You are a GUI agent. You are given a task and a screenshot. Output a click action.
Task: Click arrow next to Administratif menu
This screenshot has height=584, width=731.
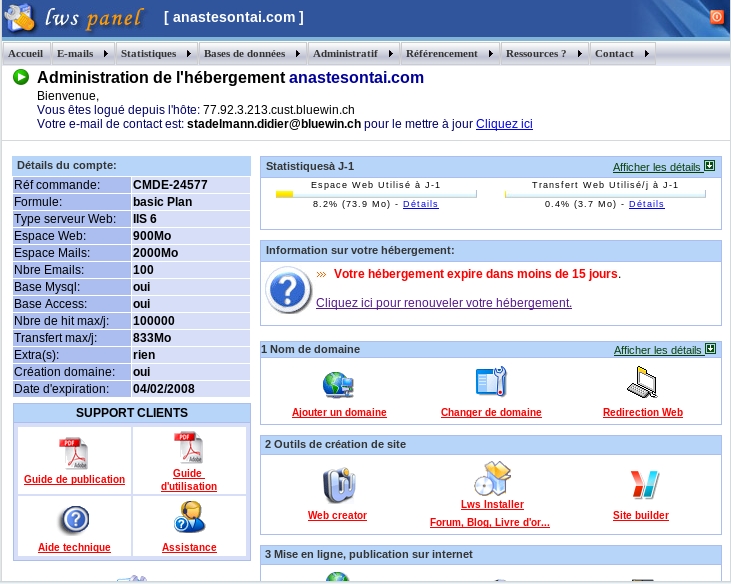[x=391, y=54]
